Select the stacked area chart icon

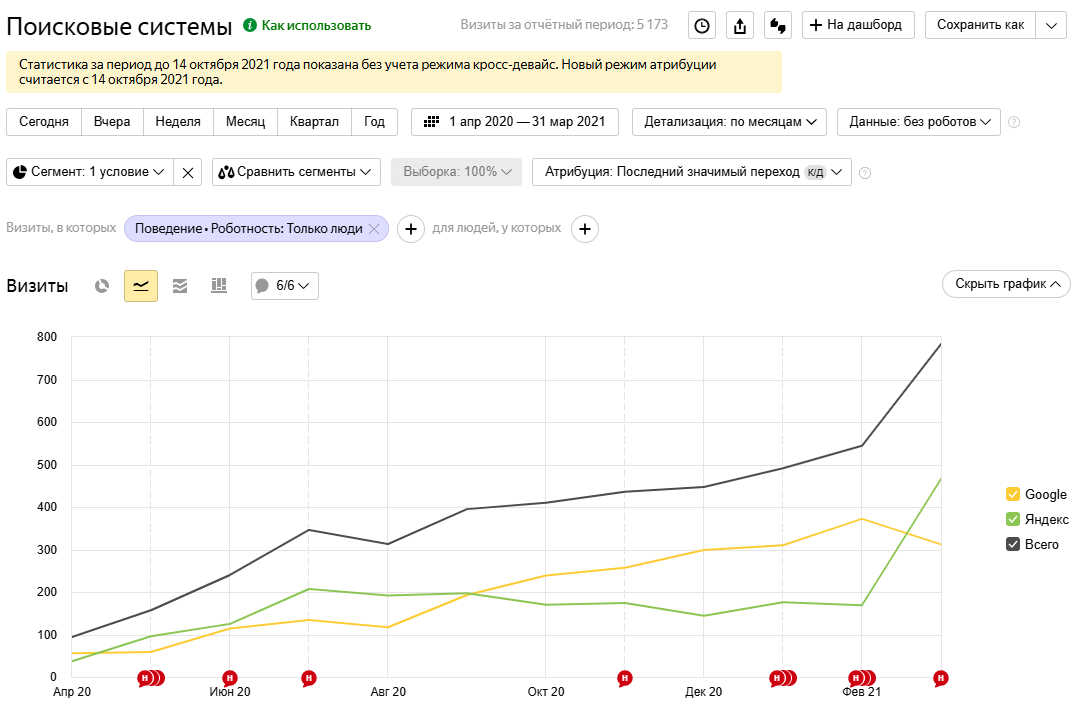(180, 286)
